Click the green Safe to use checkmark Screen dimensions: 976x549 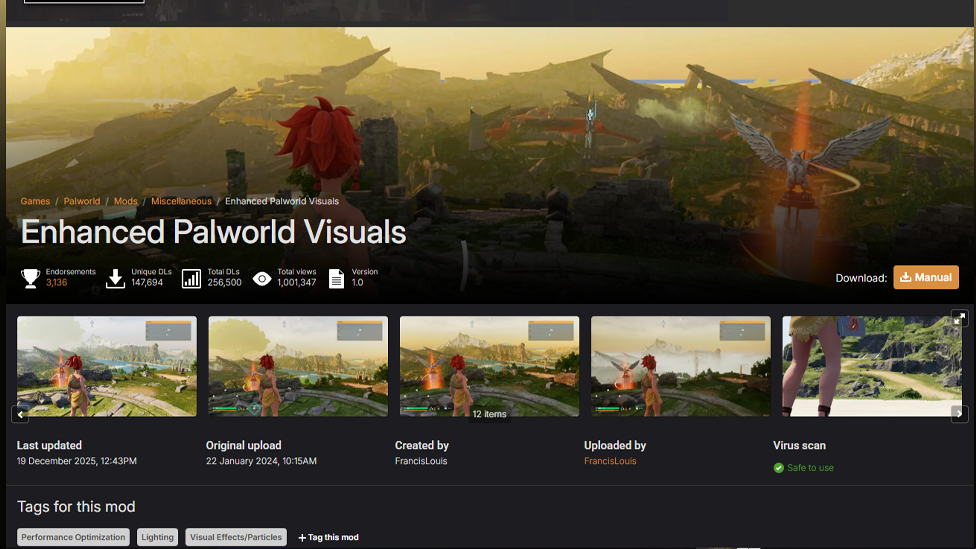point(778,467)
